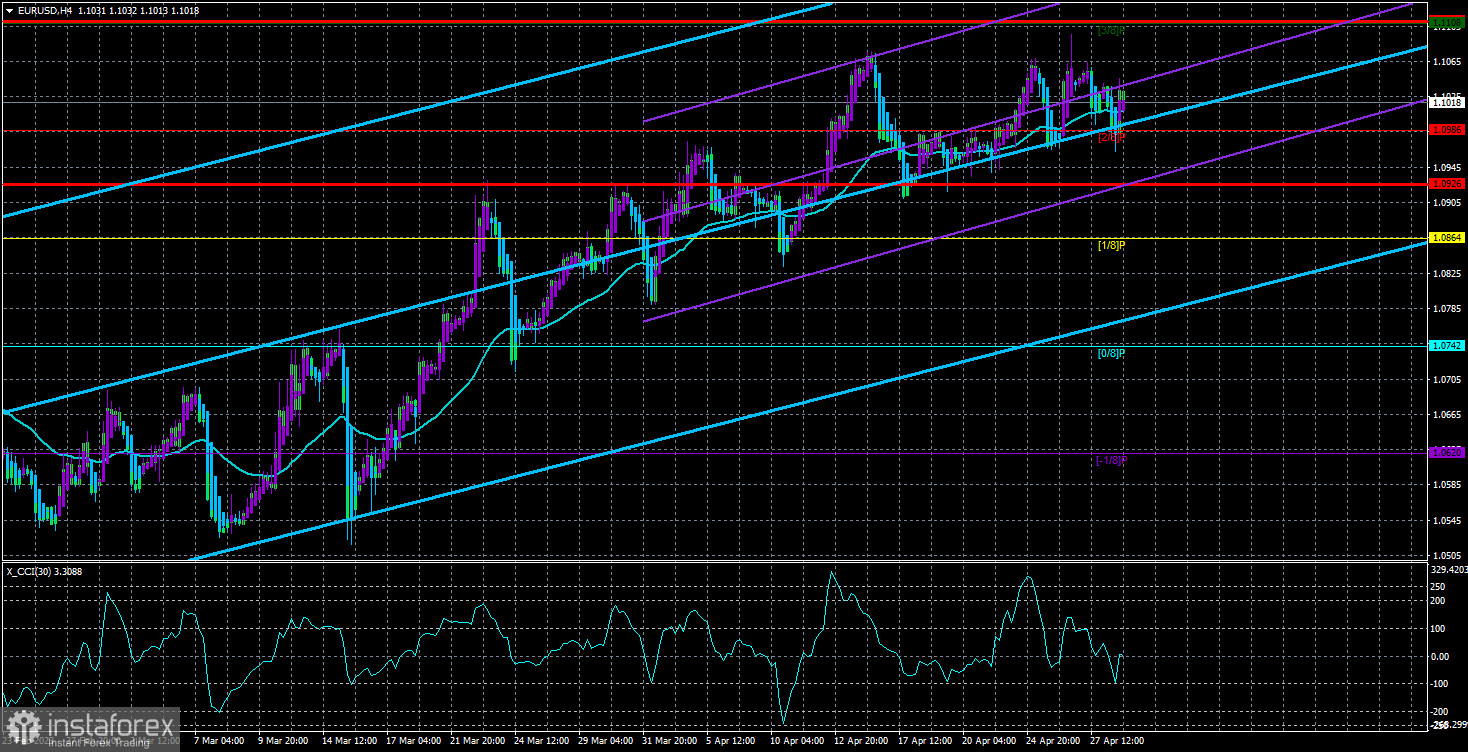Click the 24 Mar 12:00 time label
This screenshot has height=752, width=1468.
click(542, 741)
